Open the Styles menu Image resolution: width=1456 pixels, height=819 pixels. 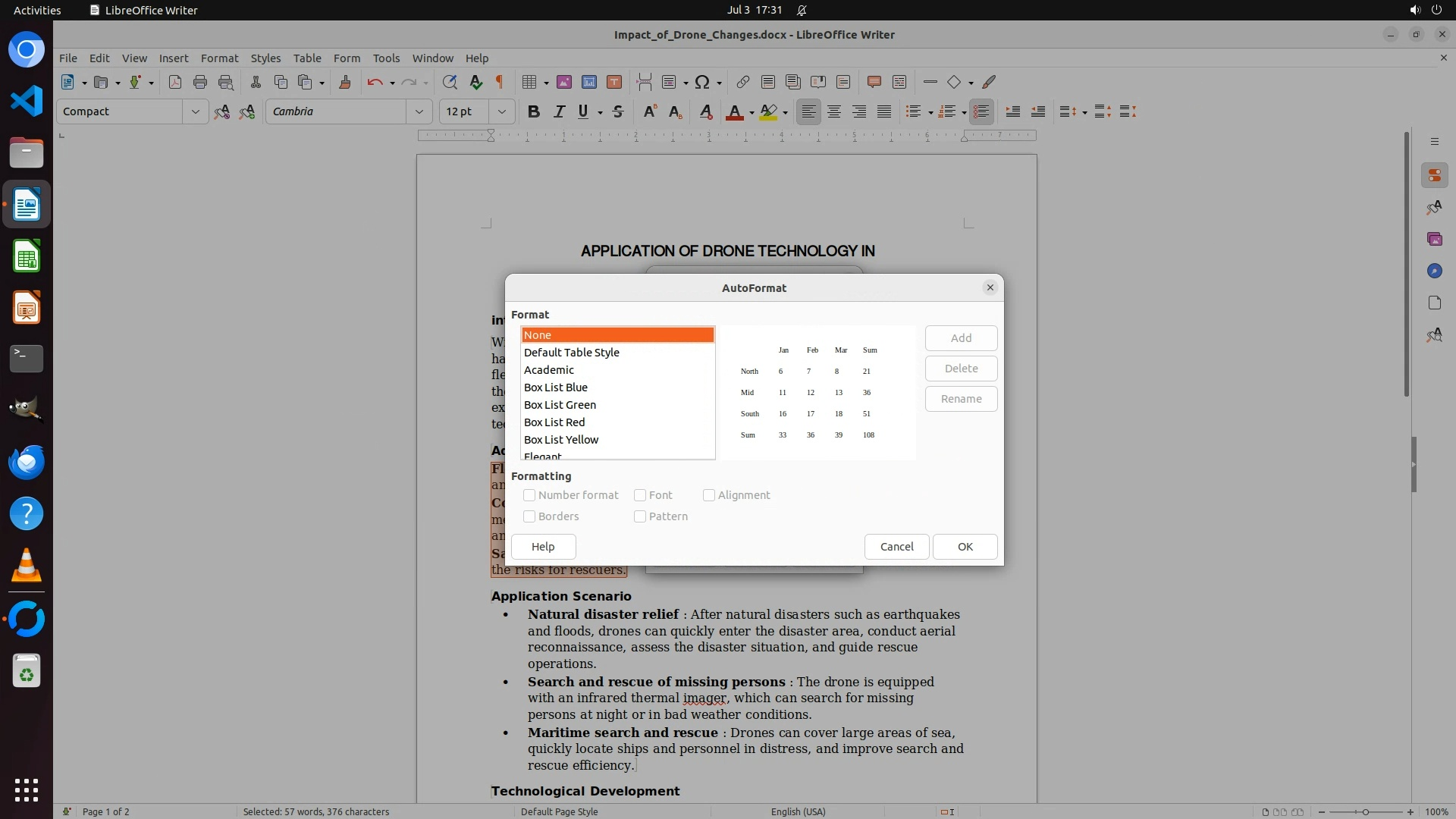265,58
